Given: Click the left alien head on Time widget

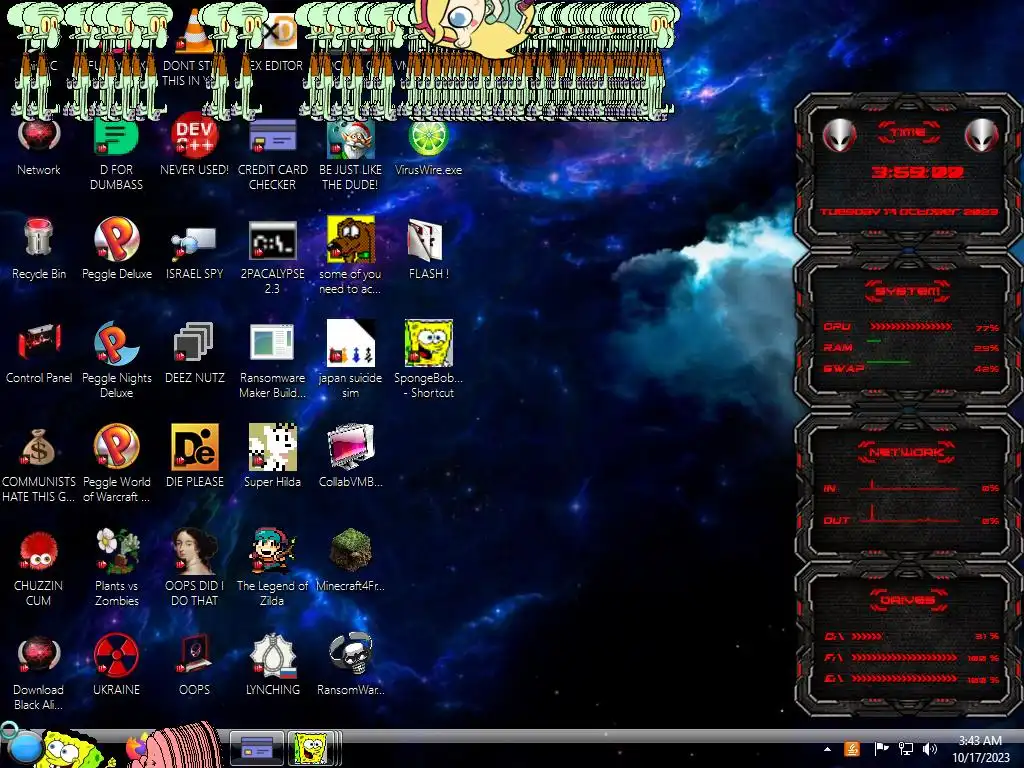Looking at the screenshot, I should (x=839, y=136).
